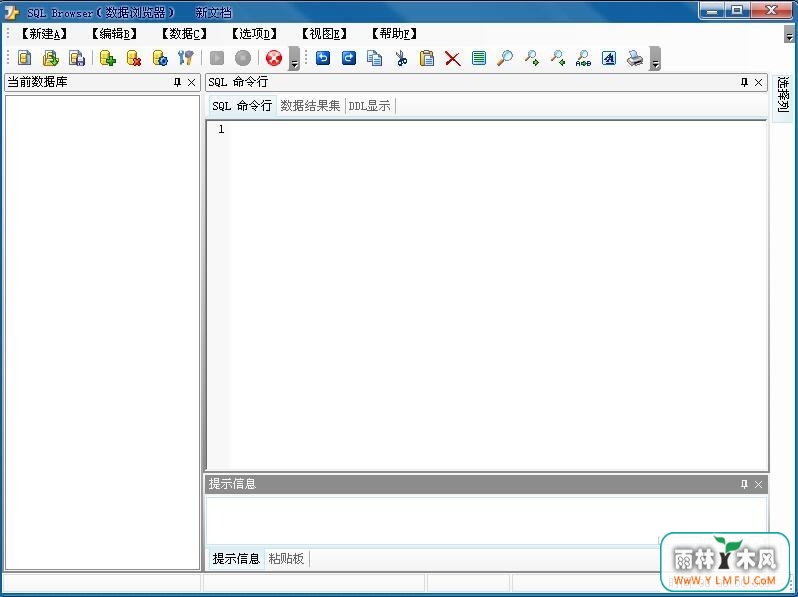Image resolution: width=798 pixels, height=597 pixels.
Task: Click the find previous icon
Action: tap(558, 58)
